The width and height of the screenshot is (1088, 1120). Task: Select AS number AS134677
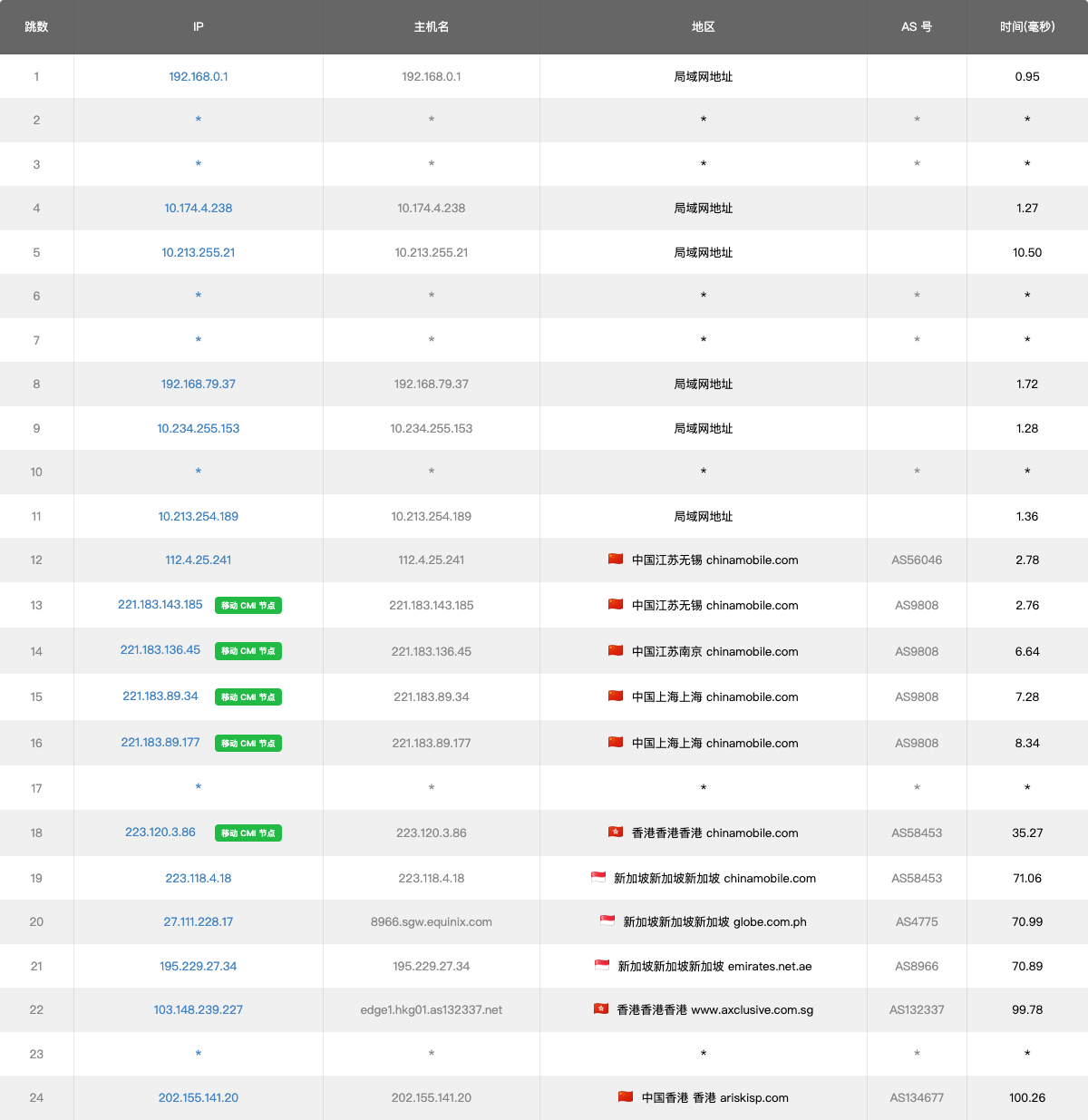[917, 1097]
